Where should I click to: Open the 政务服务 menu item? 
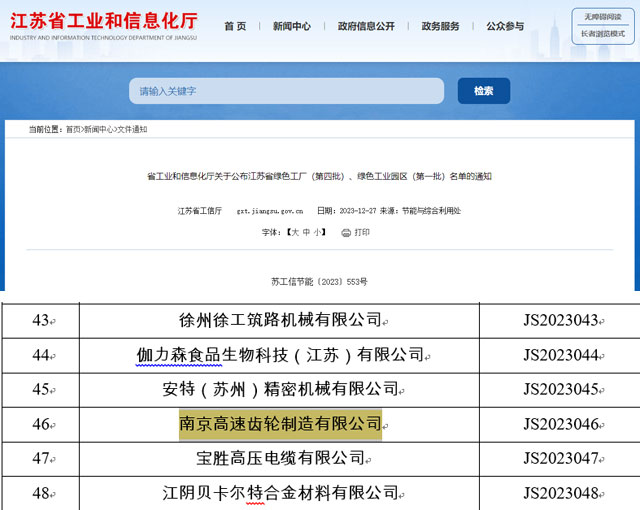pyautogui.click(x=440, y=27)
